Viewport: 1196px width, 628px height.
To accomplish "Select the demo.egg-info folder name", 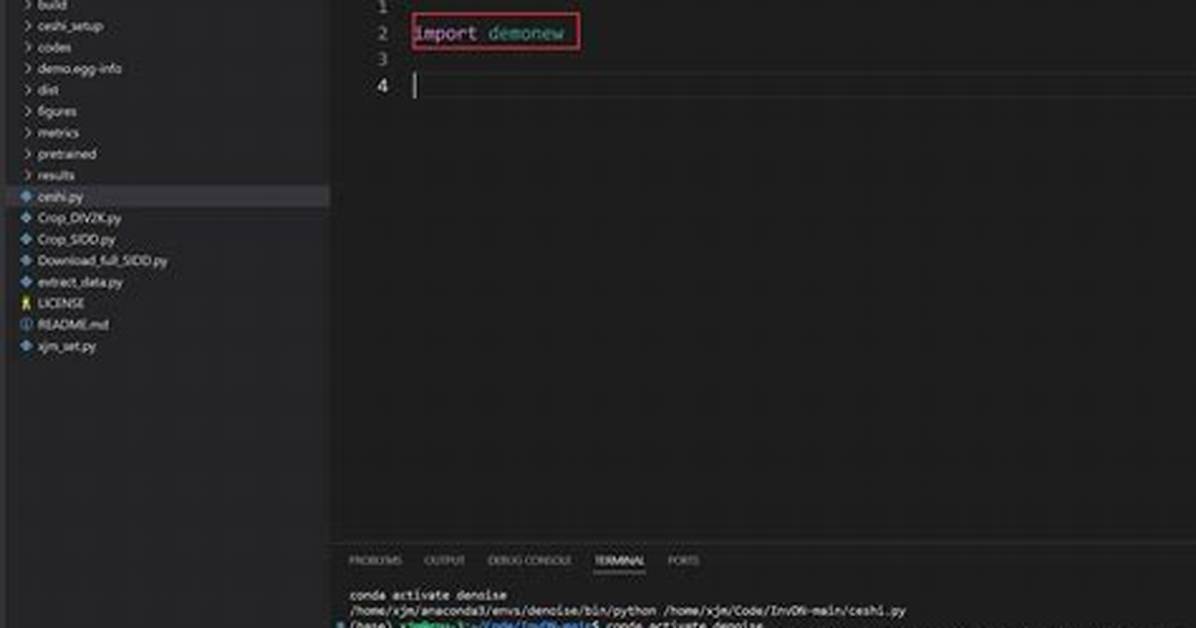I will (79, 69).
